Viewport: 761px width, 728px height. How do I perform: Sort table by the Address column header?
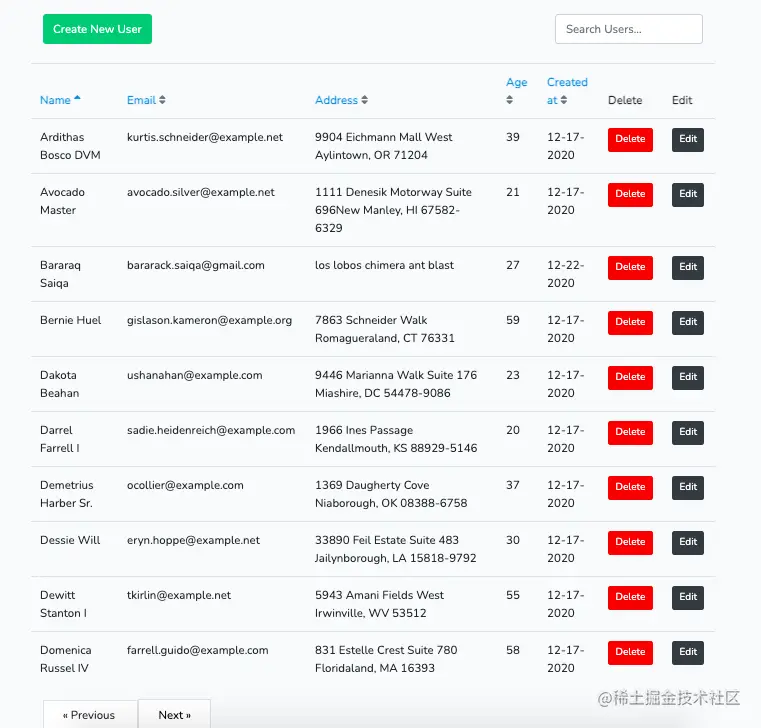tap(336, 100)
